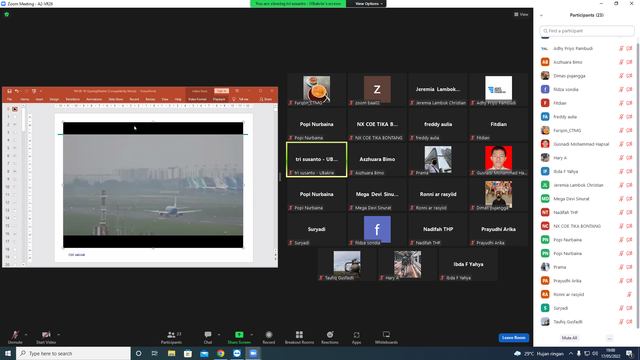Viewport: 640px width, 360px height.
Task: Open the Design tab in PowerPoint
Action: pyautogui.click(x=54, y=99)
